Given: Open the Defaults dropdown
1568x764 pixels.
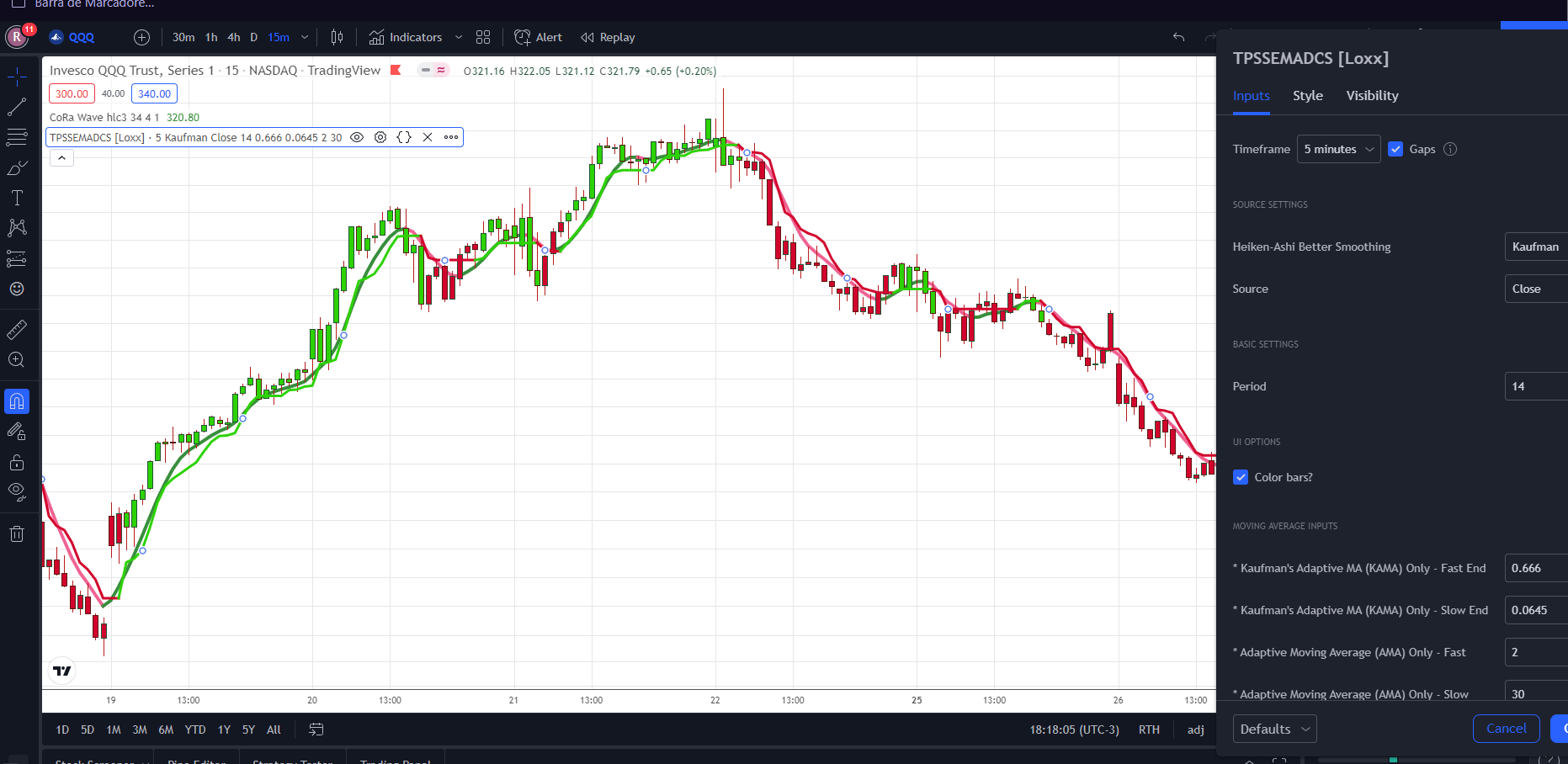Looking at the screenshot, I should pyautogui.click(x=1274, y=729).
